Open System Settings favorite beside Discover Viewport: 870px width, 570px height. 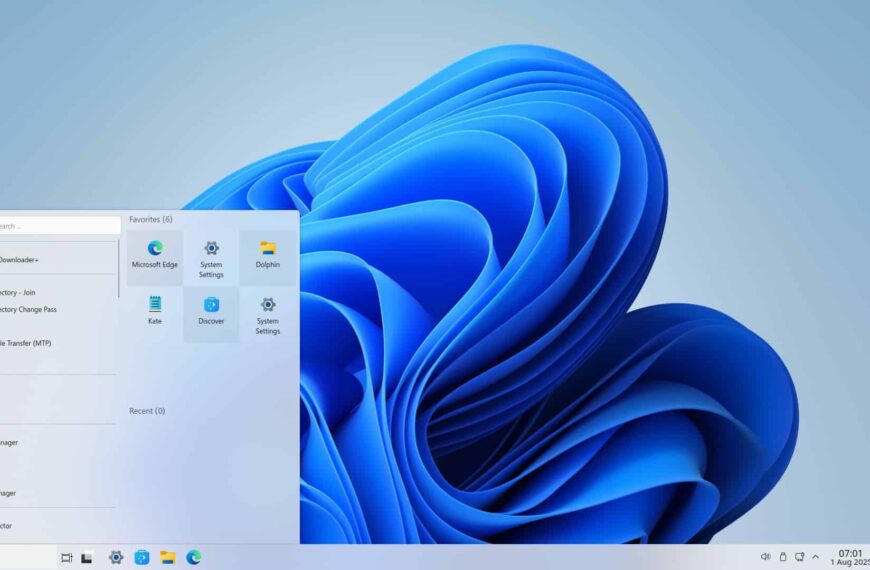(x=267, y=314)
